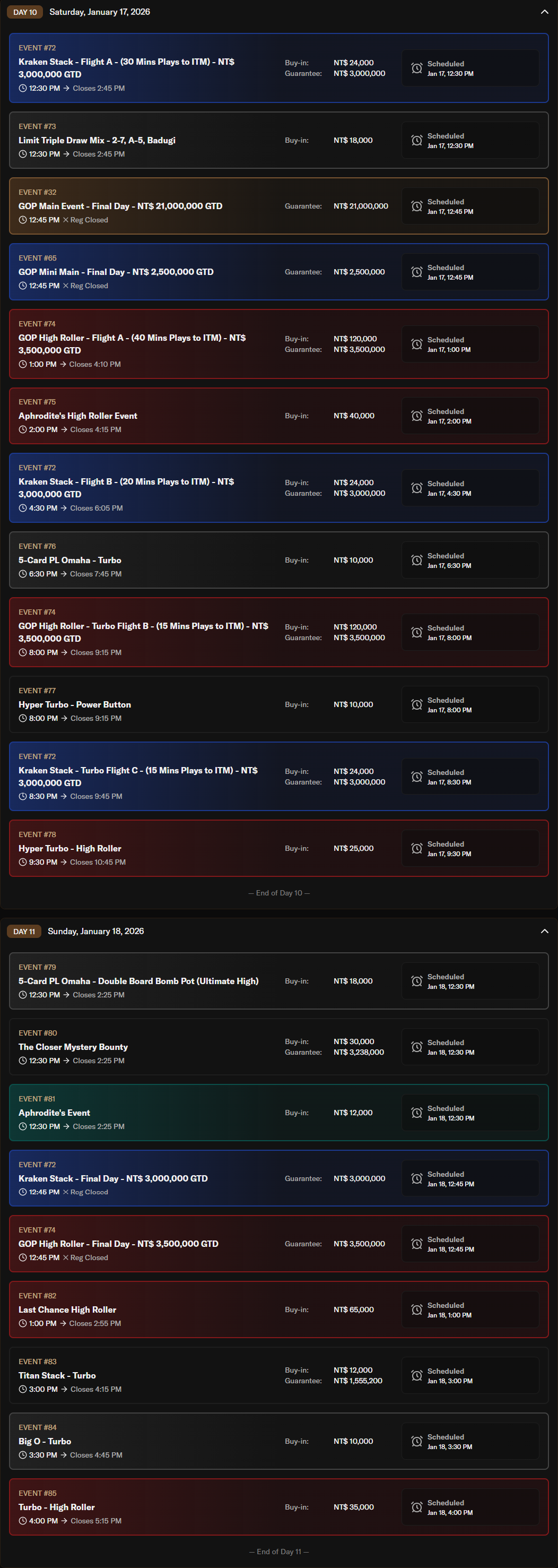Click Scheduled status for Turbo High Roller
This screenshot has width=558, height=1568.
coord(470,1507)
